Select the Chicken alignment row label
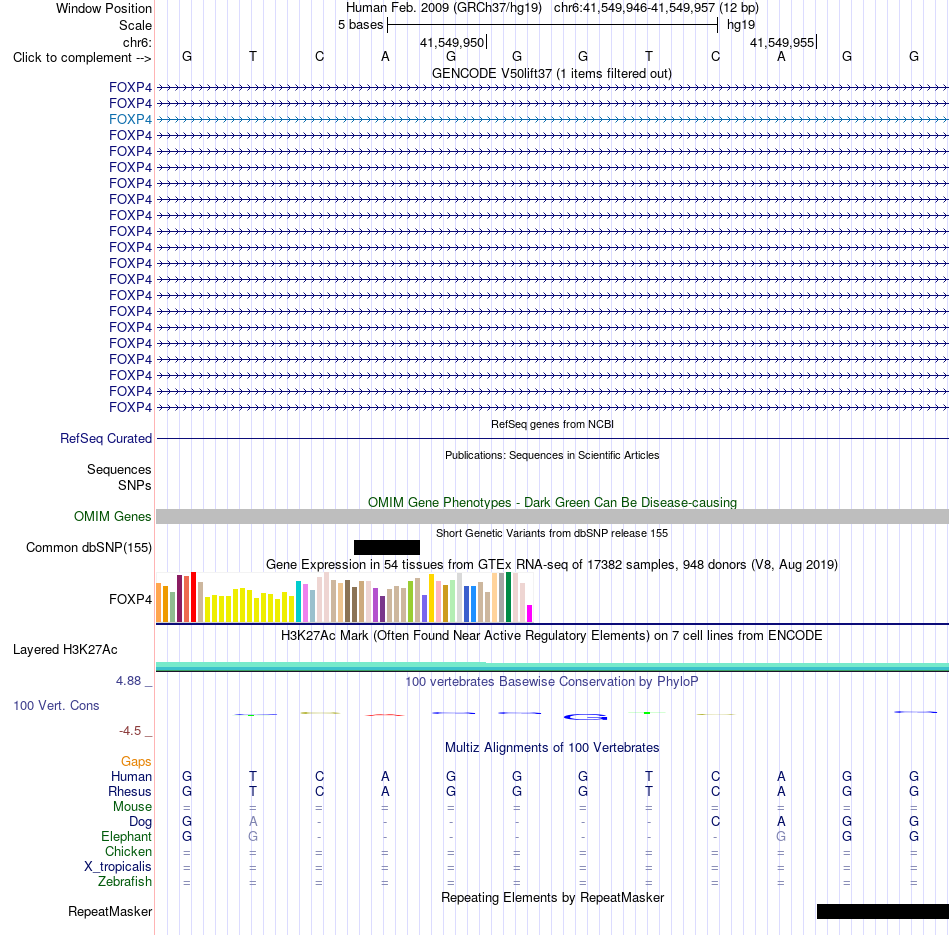Viewport: 950px width, 935px height. coord(128,851)
